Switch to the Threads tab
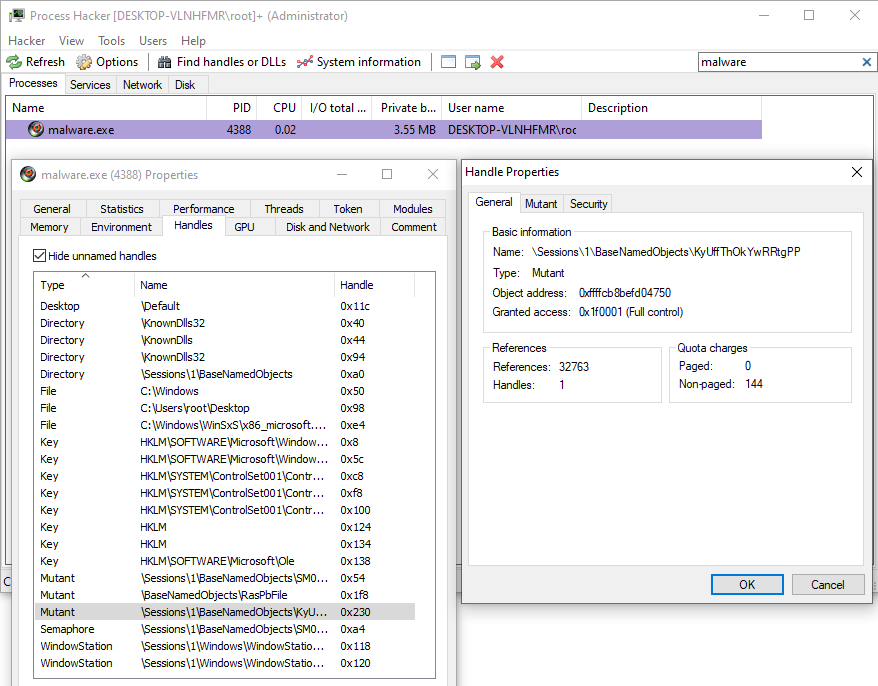878x686 pixels. pyautogui.click(x=284, y=209)
